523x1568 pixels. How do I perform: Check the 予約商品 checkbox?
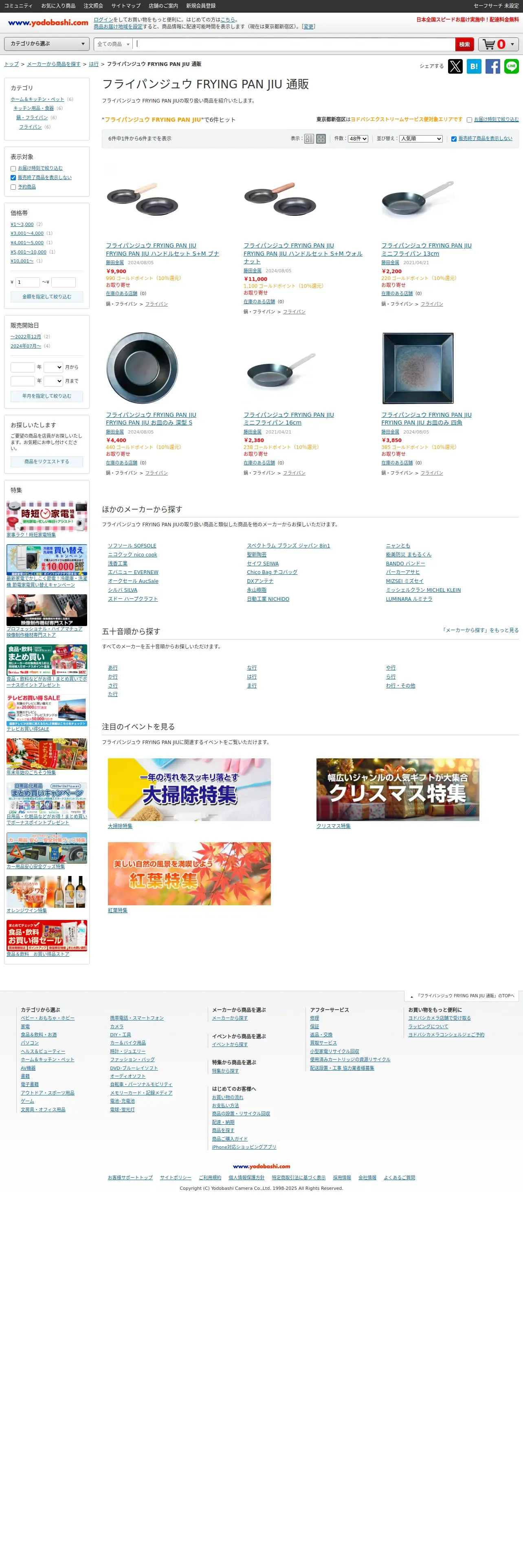point(13,187)
